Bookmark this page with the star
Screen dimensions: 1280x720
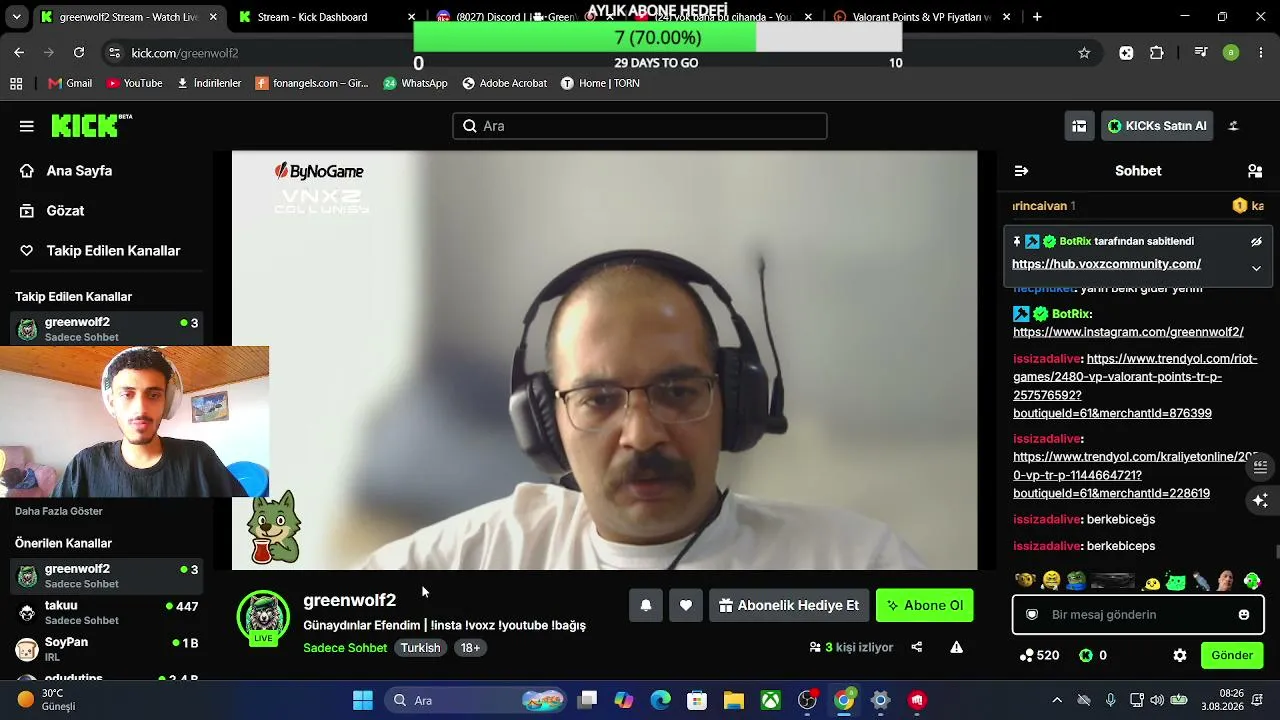point(1084,53)
